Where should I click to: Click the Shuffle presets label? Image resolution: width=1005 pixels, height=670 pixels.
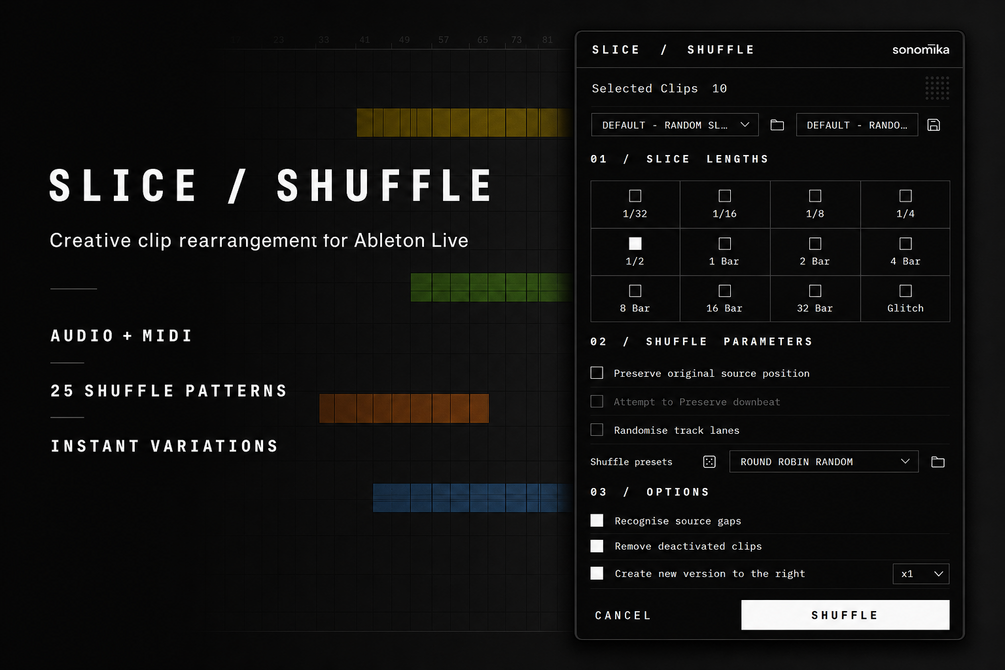click(x=631, y=462)
